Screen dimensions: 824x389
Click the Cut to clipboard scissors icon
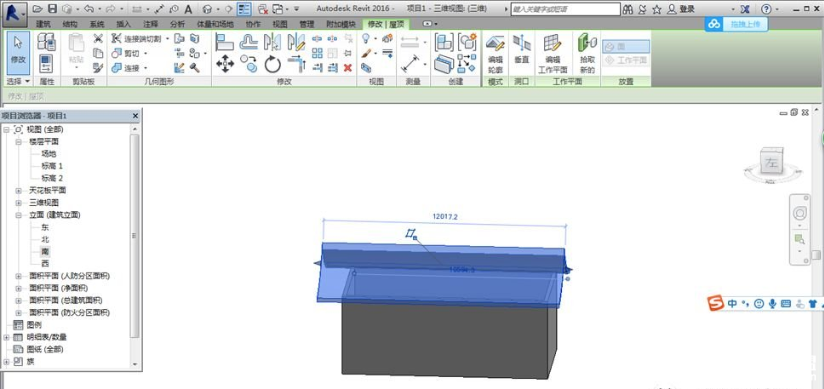click(98, 38)
